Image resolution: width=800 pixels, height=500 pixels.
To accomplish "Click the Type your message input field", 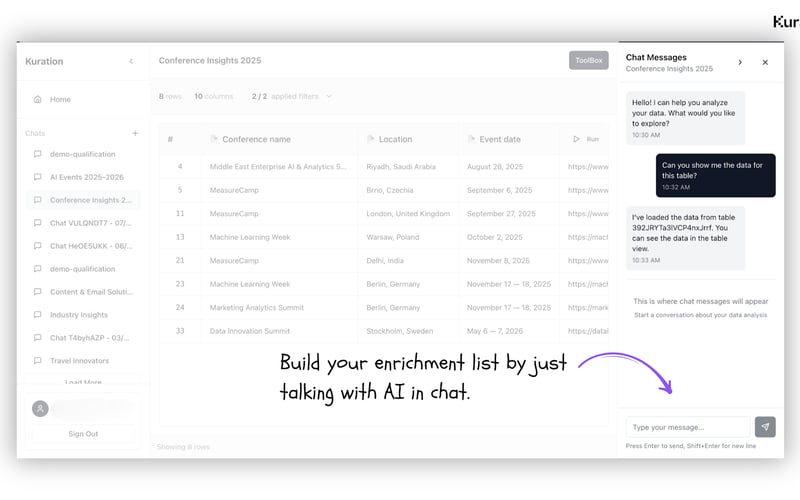I will [688, 427].
